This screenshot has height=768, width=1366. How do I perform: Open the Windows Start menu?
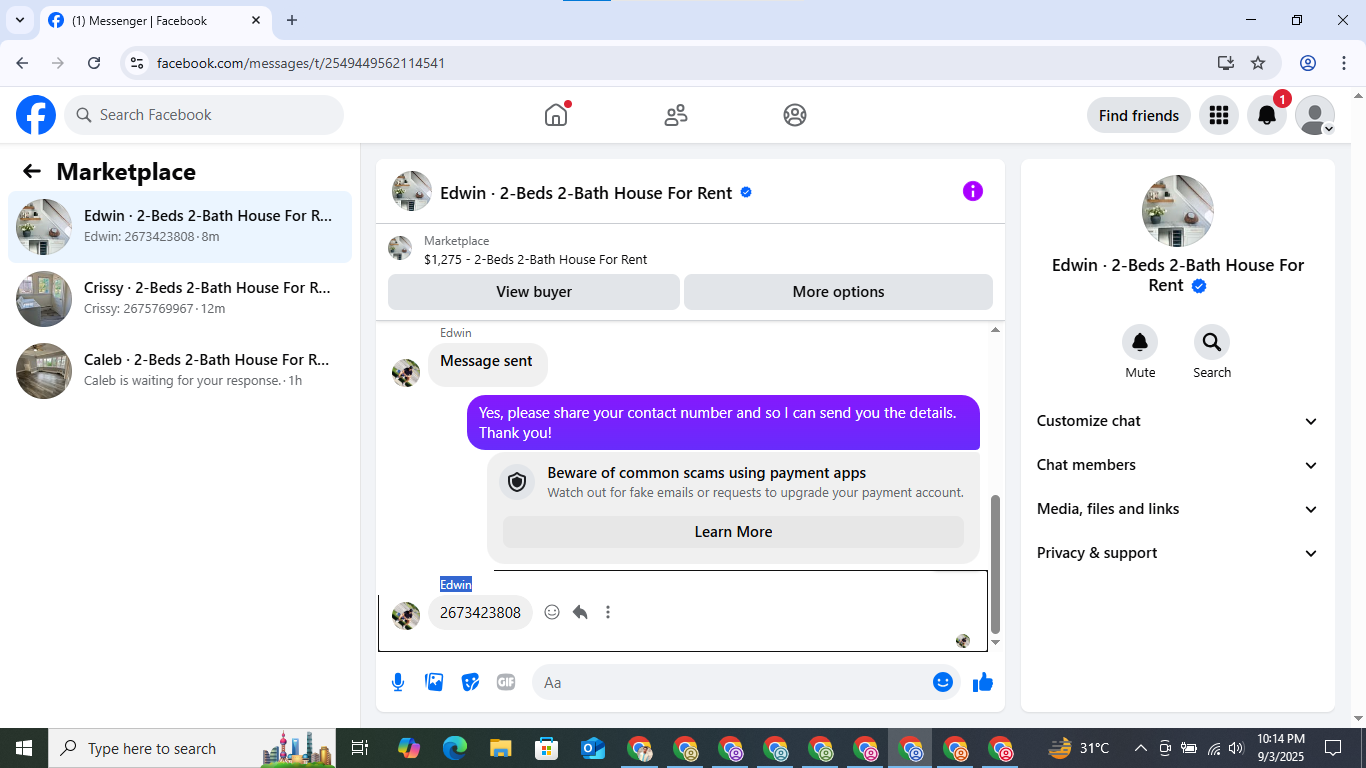24,748
